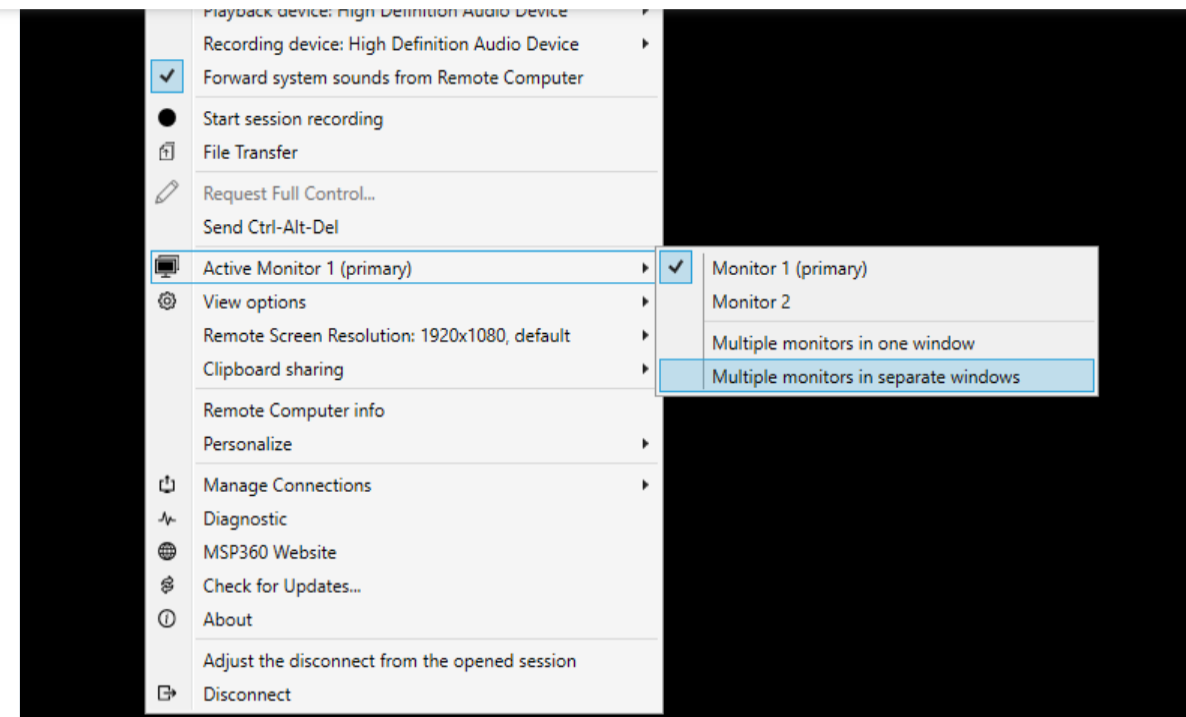The width and height of the screenshot is (1186, 717).
Task: Click the refresh icon for Check for Updates
Action: pos(167,585)
